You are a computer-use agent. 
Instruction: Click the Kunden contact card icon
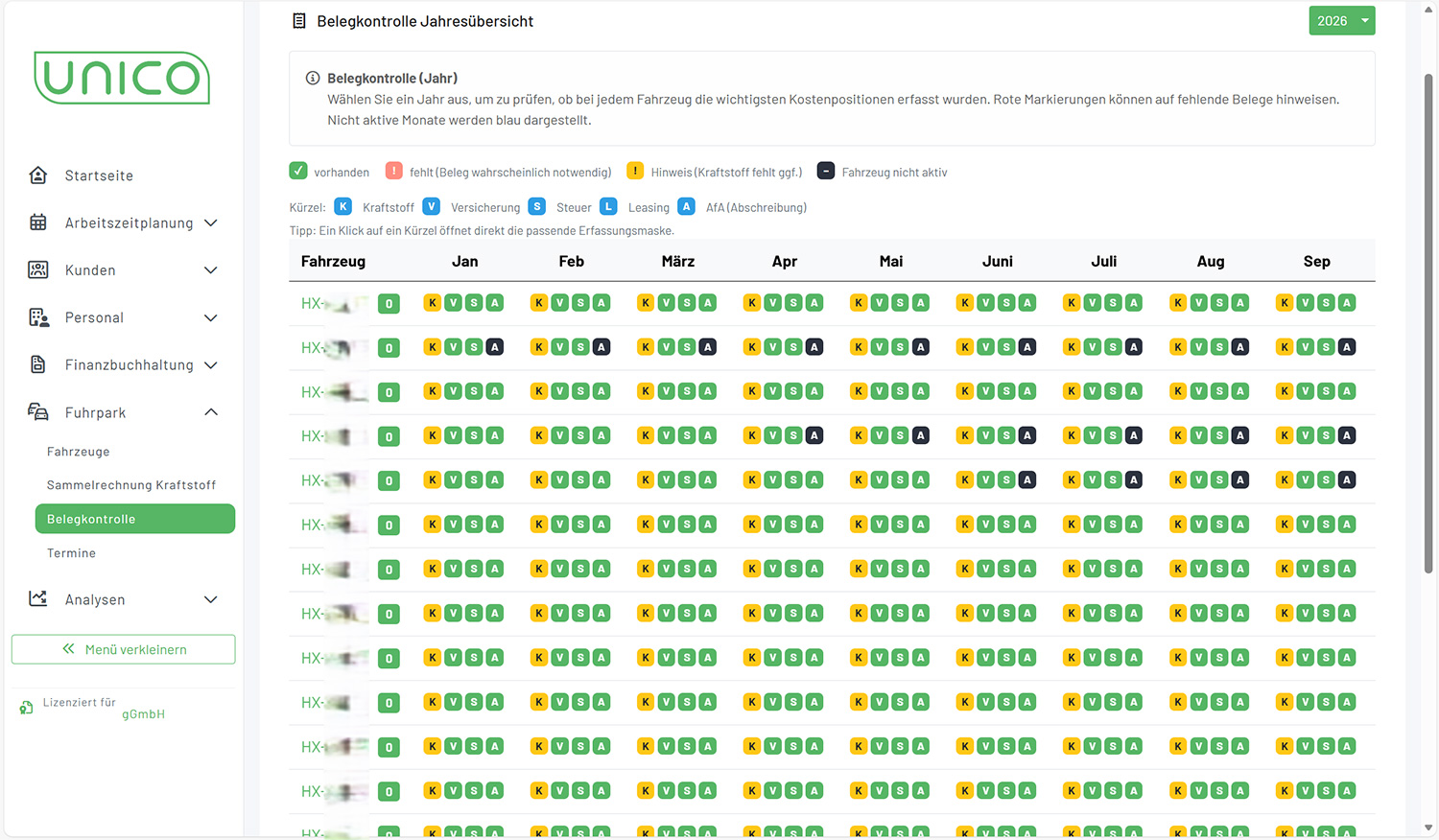38,269
